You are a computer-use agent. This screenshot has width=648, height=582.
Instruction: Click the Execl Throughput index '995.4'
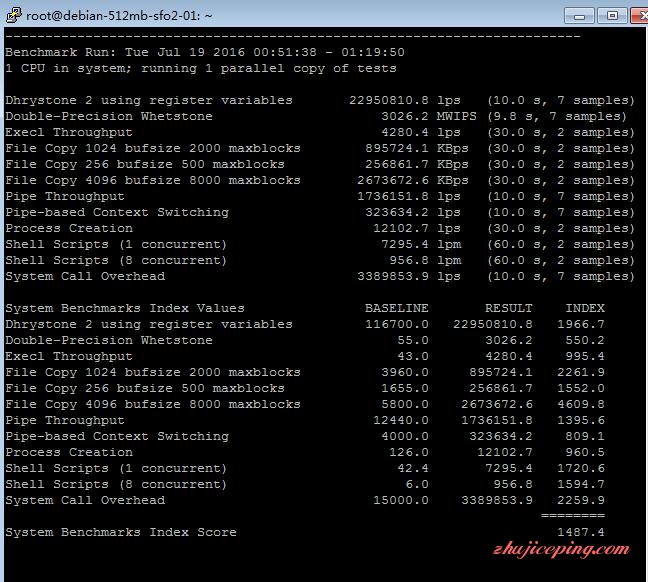click(x=585, y=356)
